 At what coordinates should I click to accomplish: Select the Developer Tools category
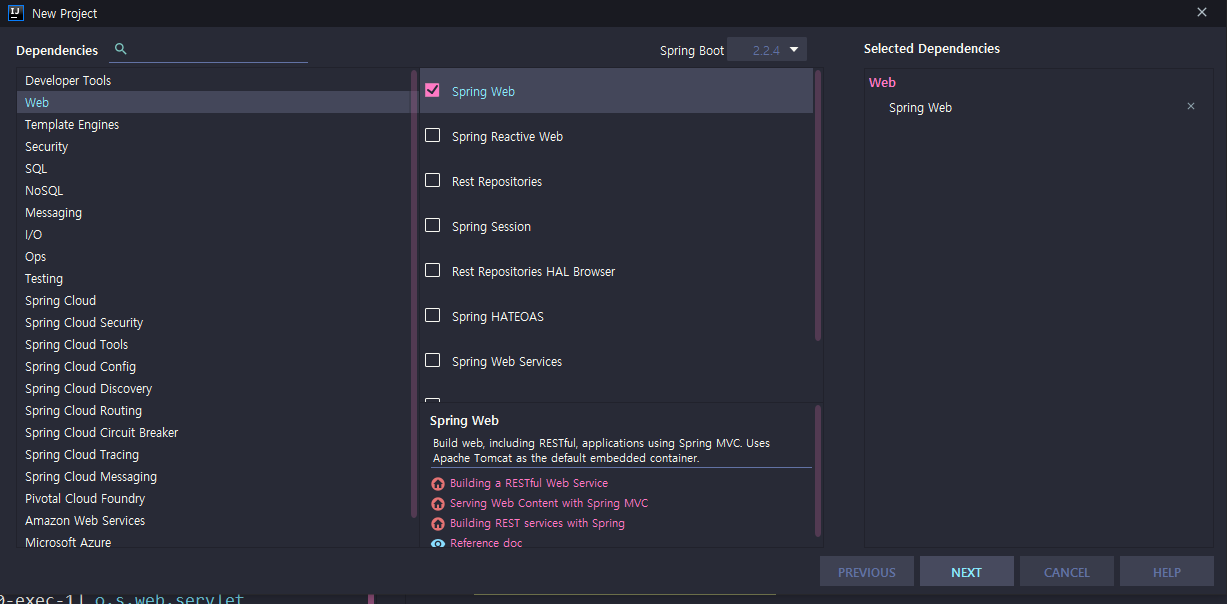pos(213,80)
